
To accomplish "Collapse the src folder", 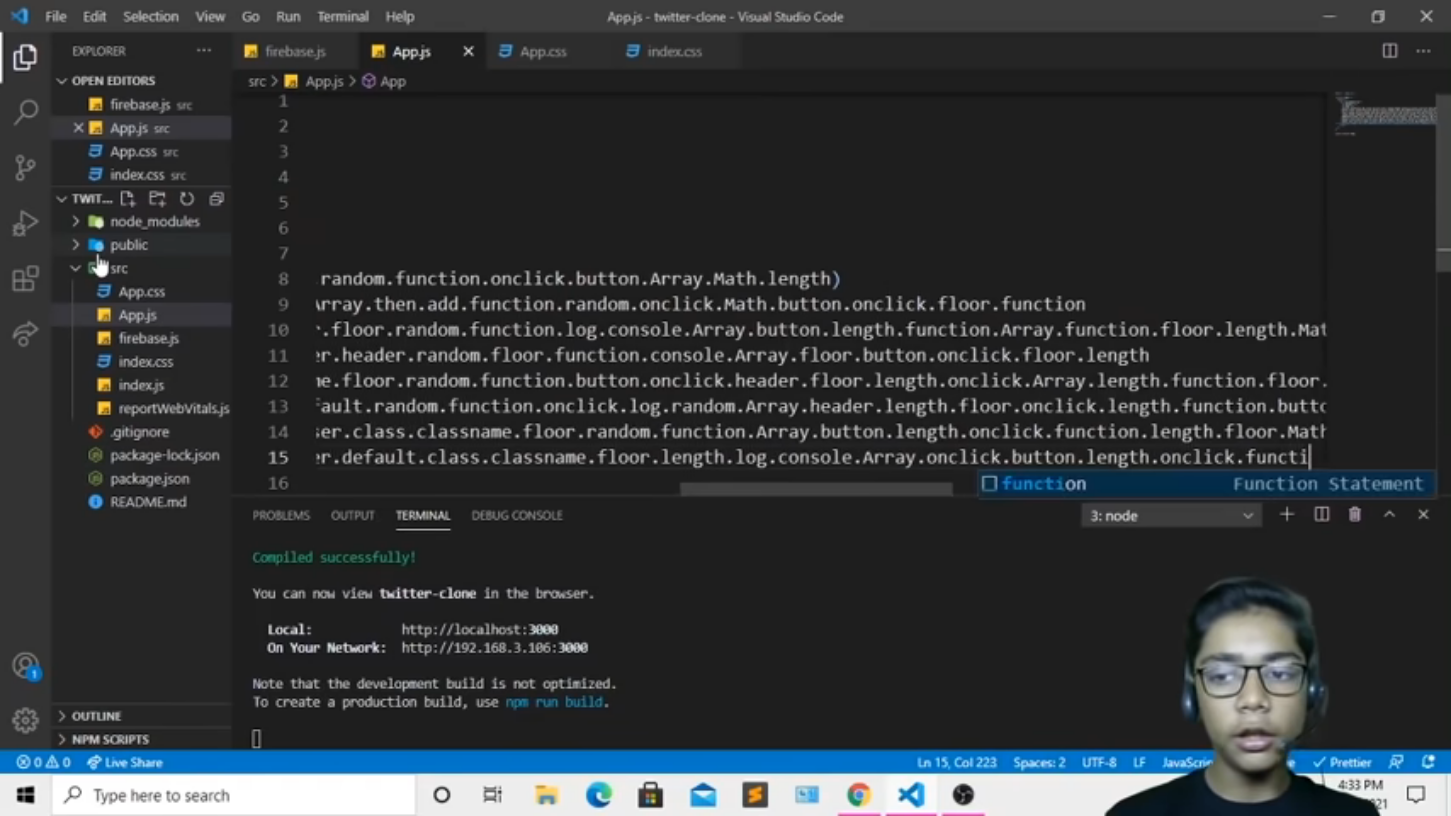I will pos(143,268).
